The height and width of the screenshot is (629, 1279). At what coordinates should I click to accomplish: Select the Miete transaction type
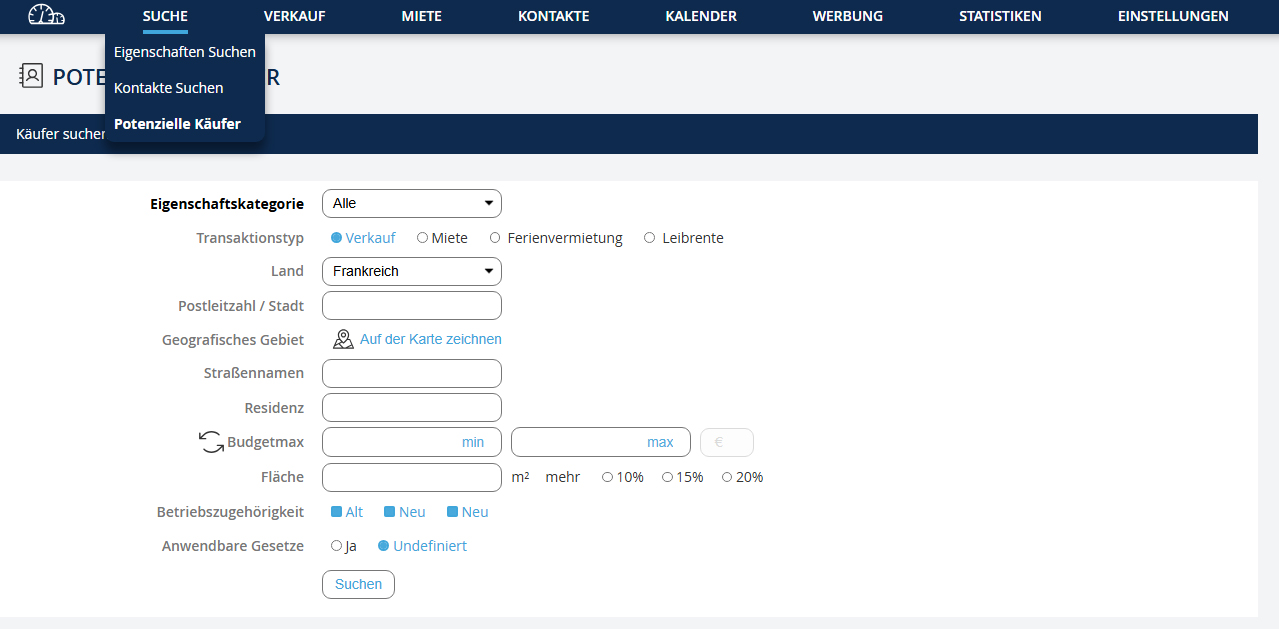(423, 238)
